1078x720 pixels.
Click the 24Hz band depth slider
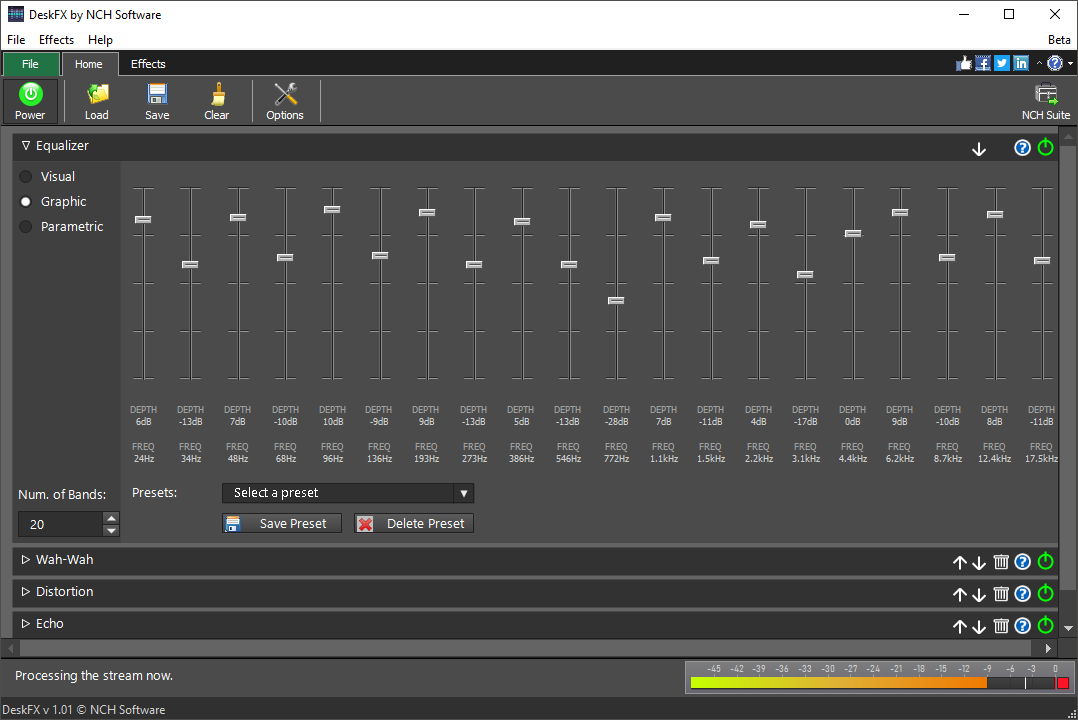coord(143,218)
